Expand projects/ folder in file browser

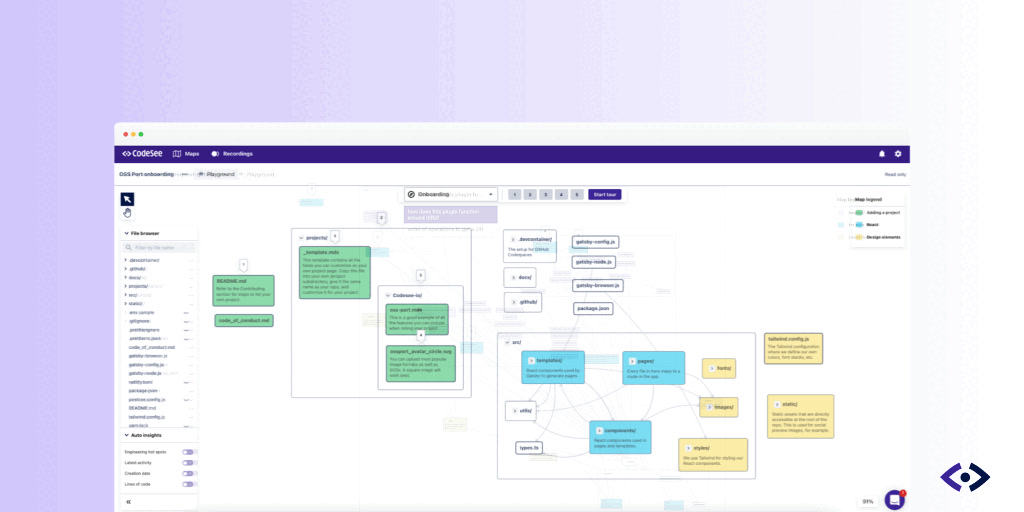coord(125,286)
